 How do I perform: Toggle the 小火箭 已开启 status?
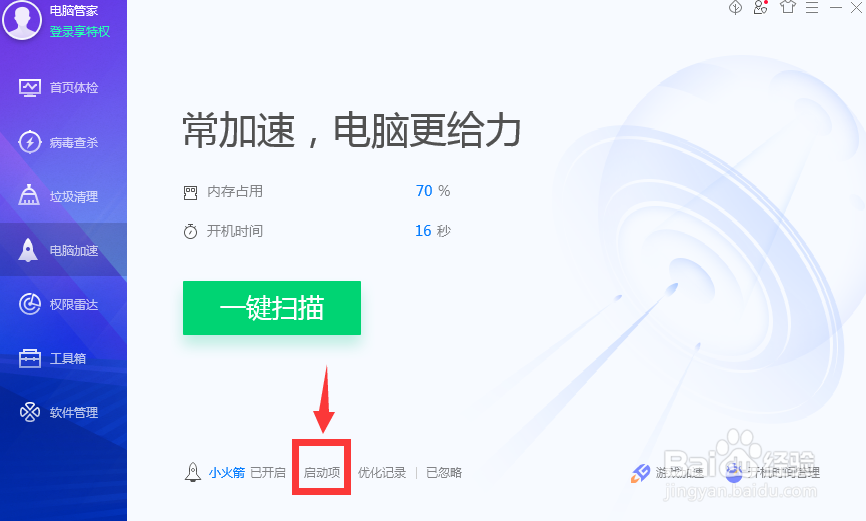[x=268, y=473]
